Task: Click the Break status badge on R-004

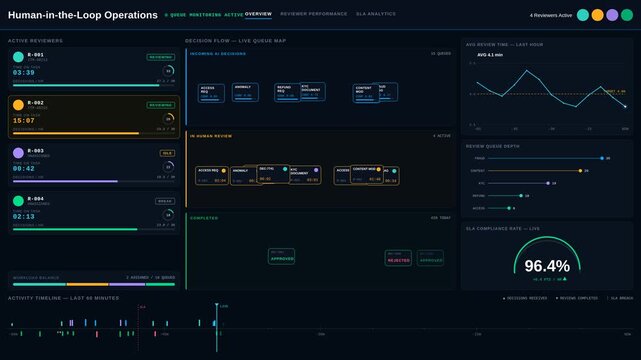Action: 165,201
